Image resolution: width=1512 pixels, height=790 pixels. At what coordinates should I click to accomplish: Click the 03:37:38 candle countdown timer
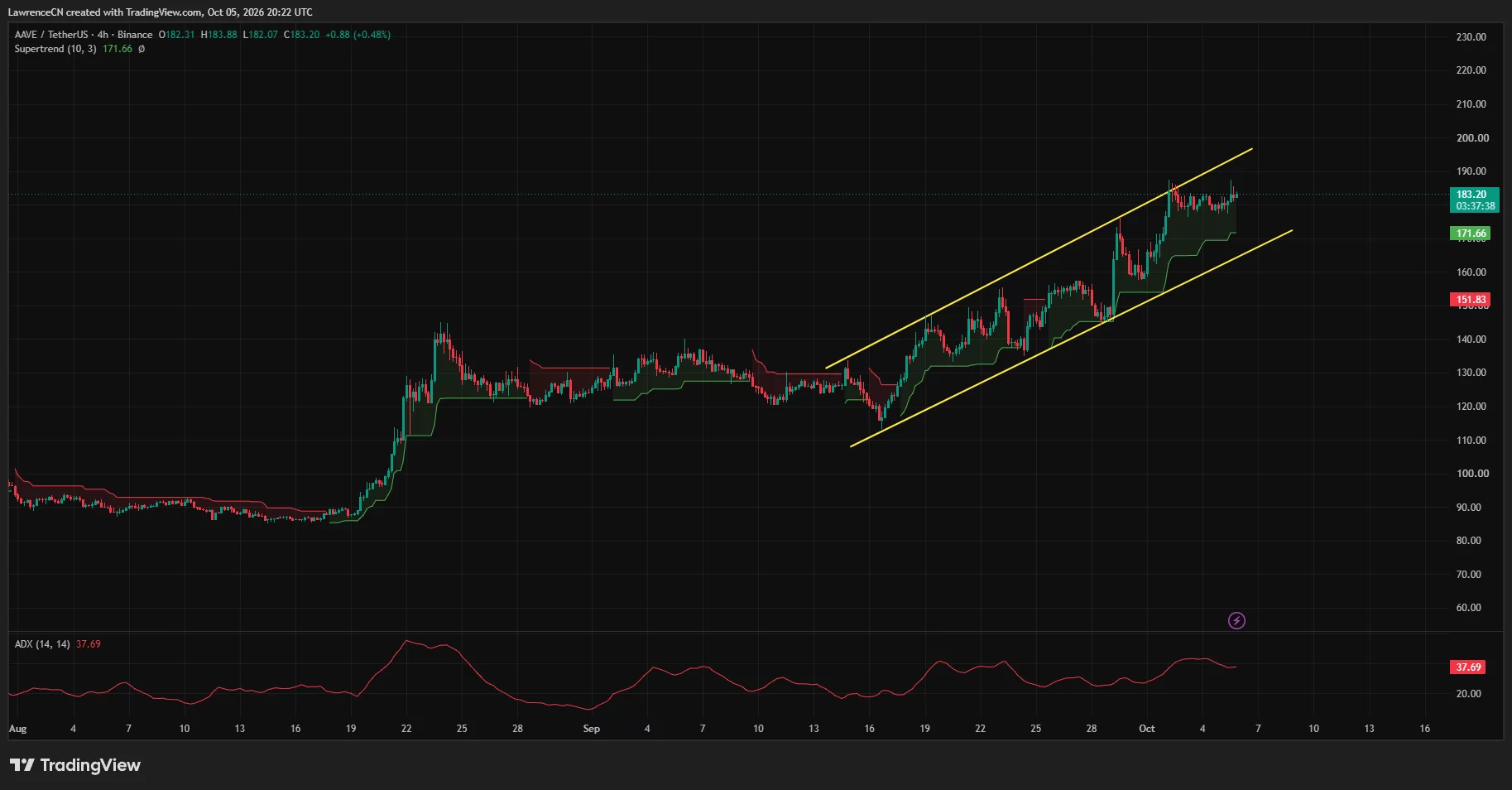1476,206
